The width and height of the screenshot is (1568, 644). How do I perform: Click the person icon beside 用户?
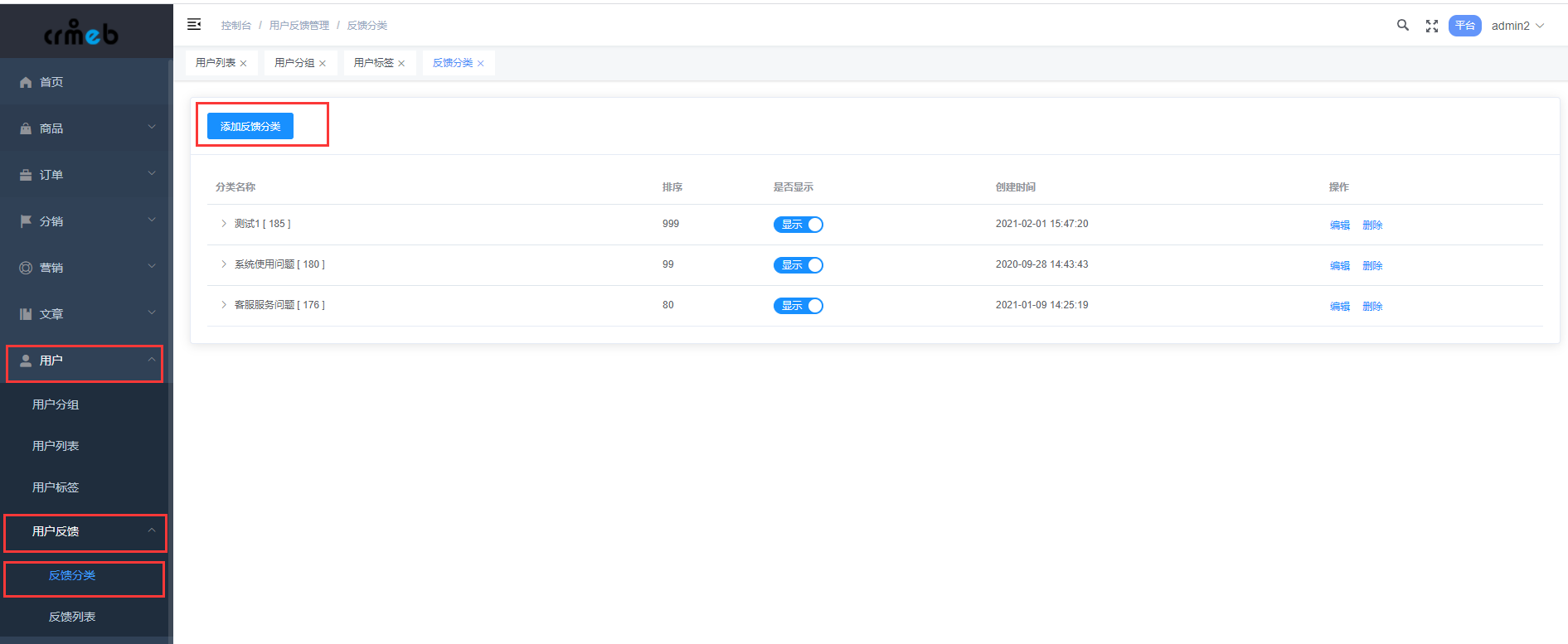[x=26, y=361]
